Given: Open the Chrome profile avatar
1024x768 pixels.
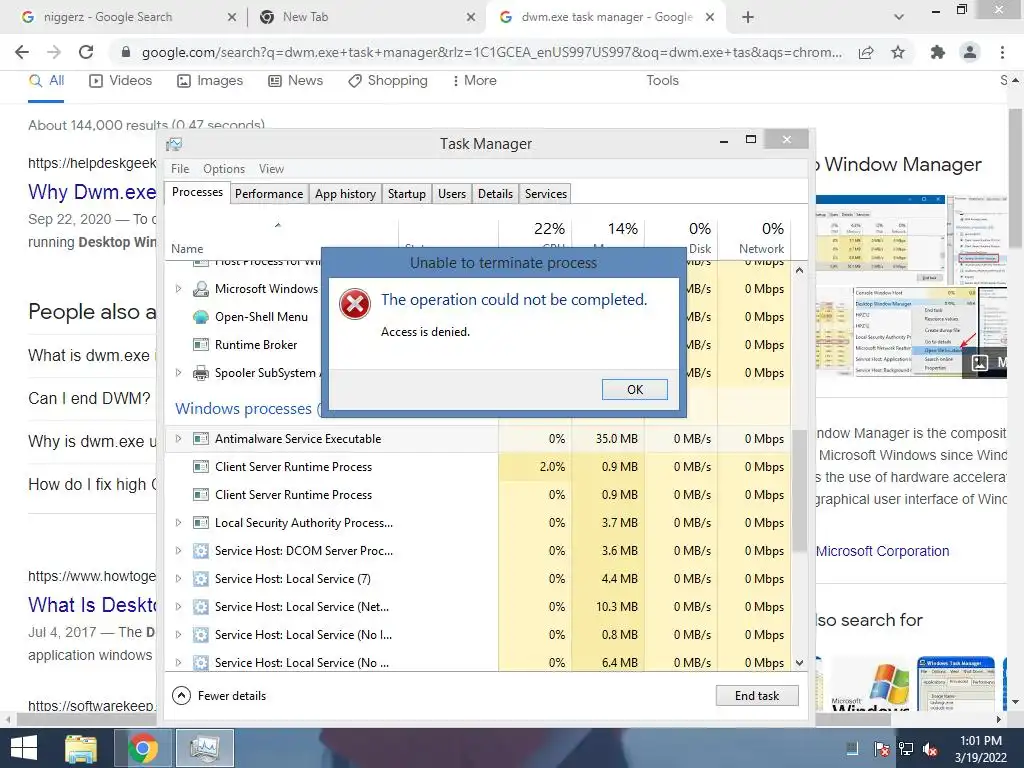Looking at the screenshot, I should tap(970, 52).
